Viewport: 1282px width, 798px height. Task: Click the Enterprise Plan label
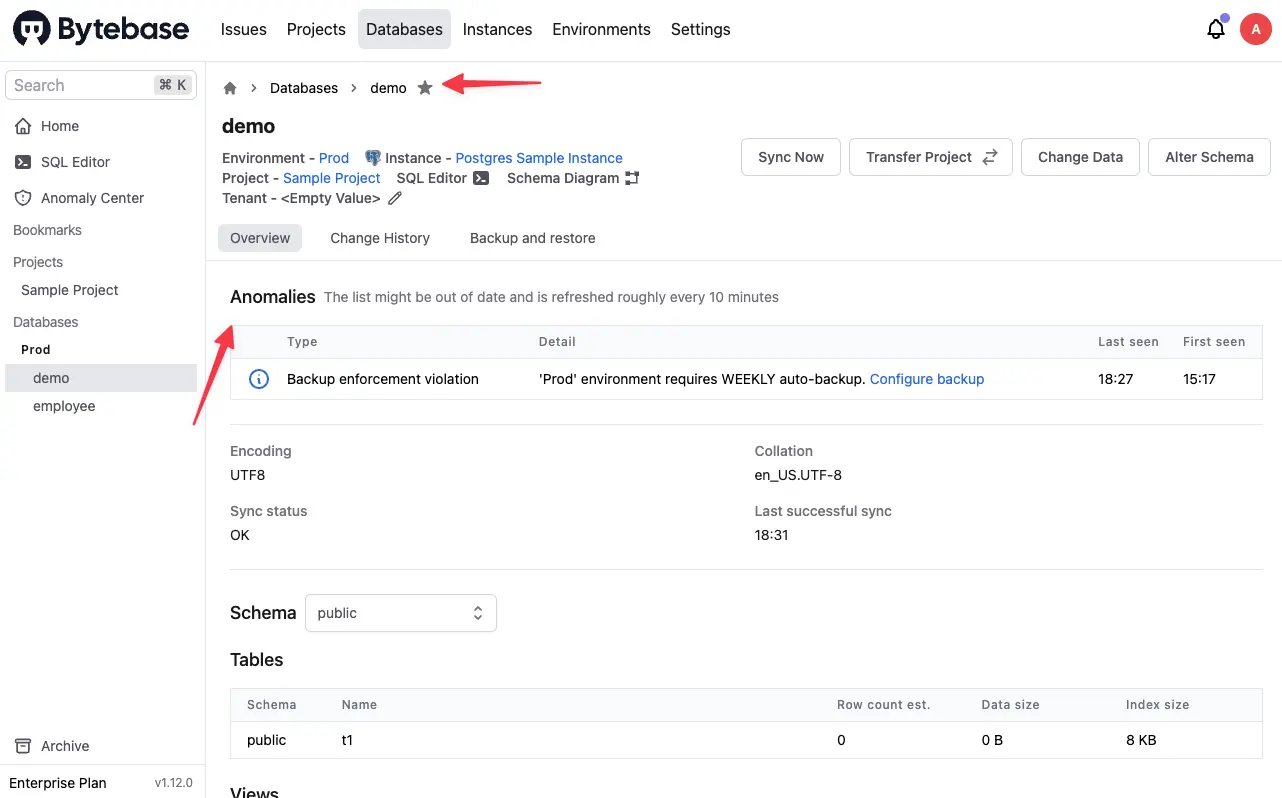(58, 783)
